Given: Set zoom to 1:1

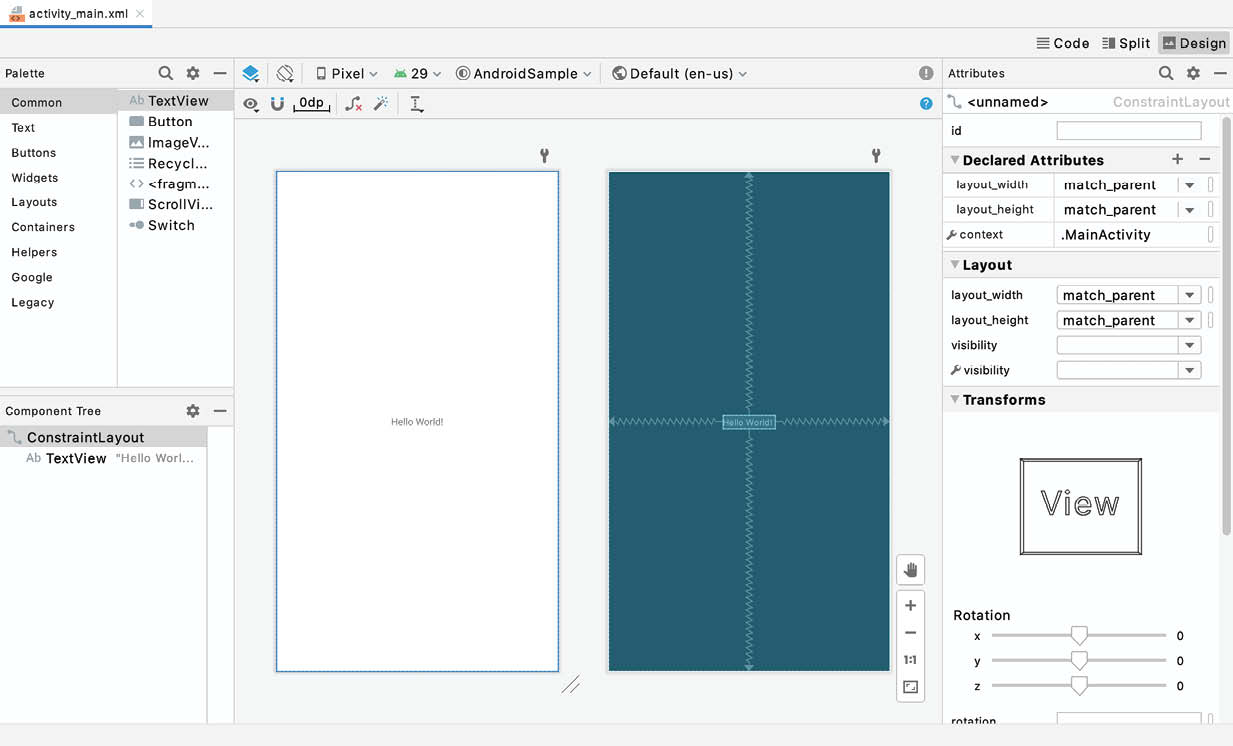Looking at the screenshot, I should coord(910,660).
